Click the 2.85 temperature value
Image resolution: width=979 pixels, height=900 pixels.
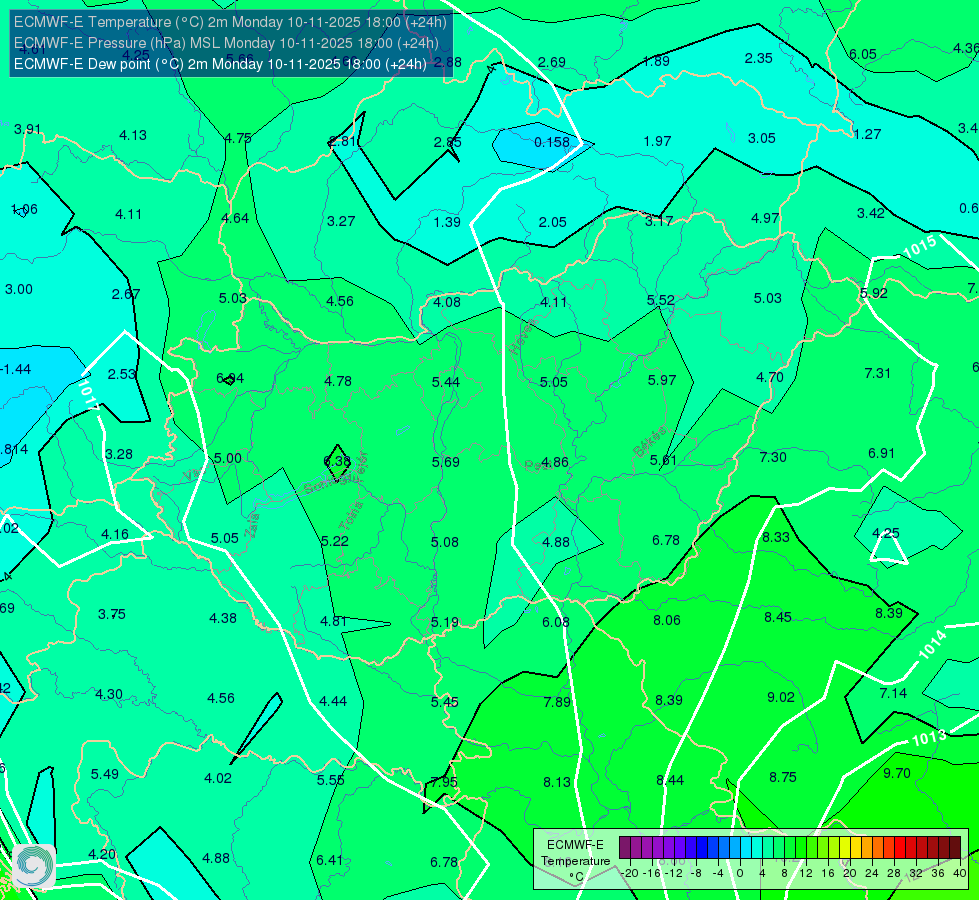(448, 142)
